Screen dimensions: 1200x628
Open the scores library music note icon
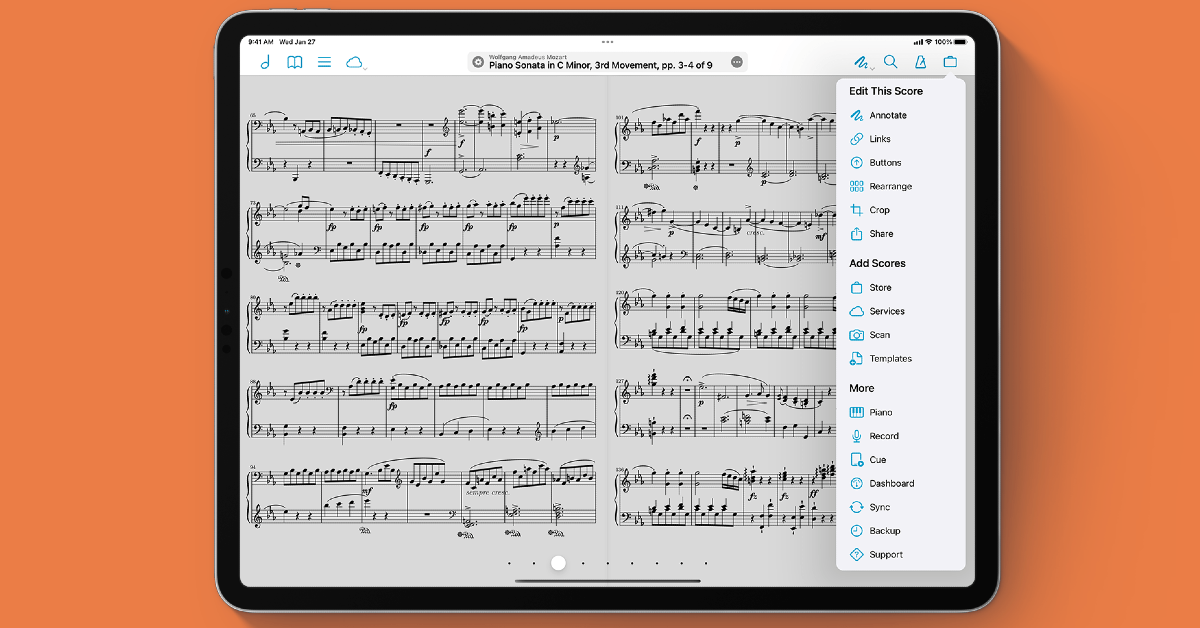click(x=265, y=62)
